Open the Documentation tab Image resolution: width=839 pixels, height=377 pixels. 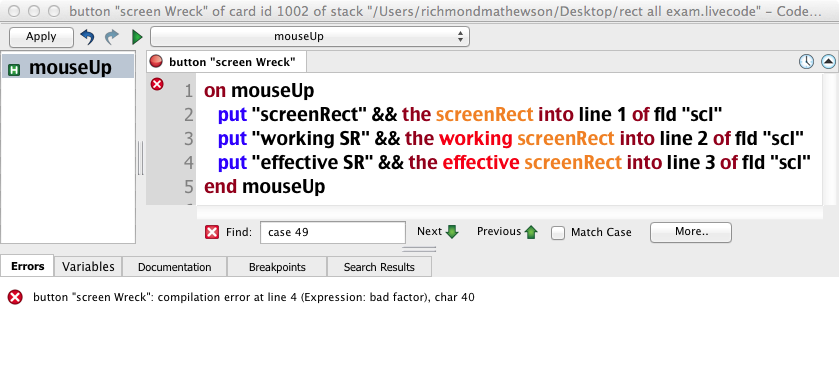(x=174, y=267)
